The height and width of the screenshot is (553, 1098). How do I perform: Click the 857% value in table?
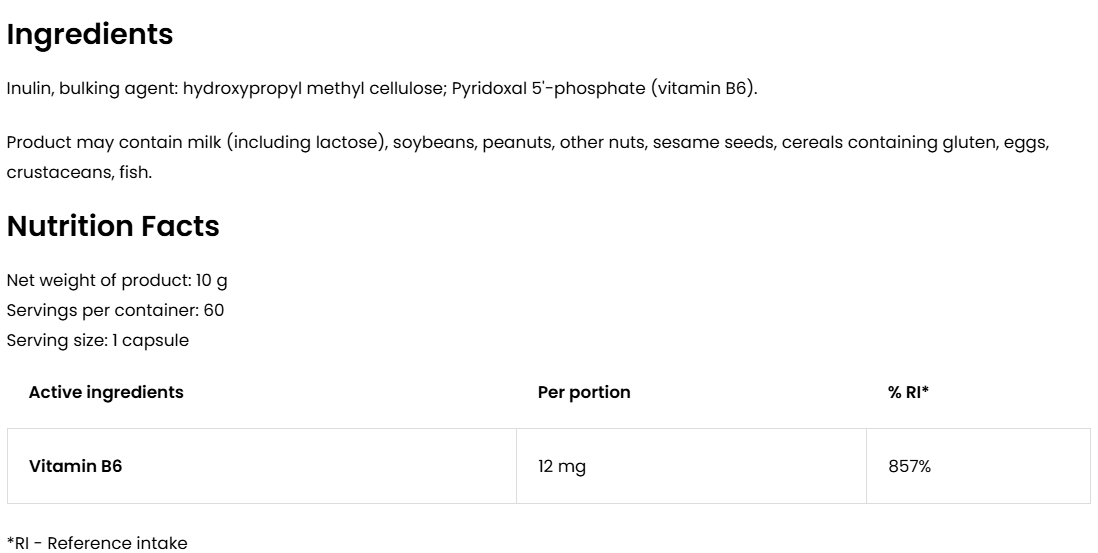pyautogui.click(x=910, y=466)
